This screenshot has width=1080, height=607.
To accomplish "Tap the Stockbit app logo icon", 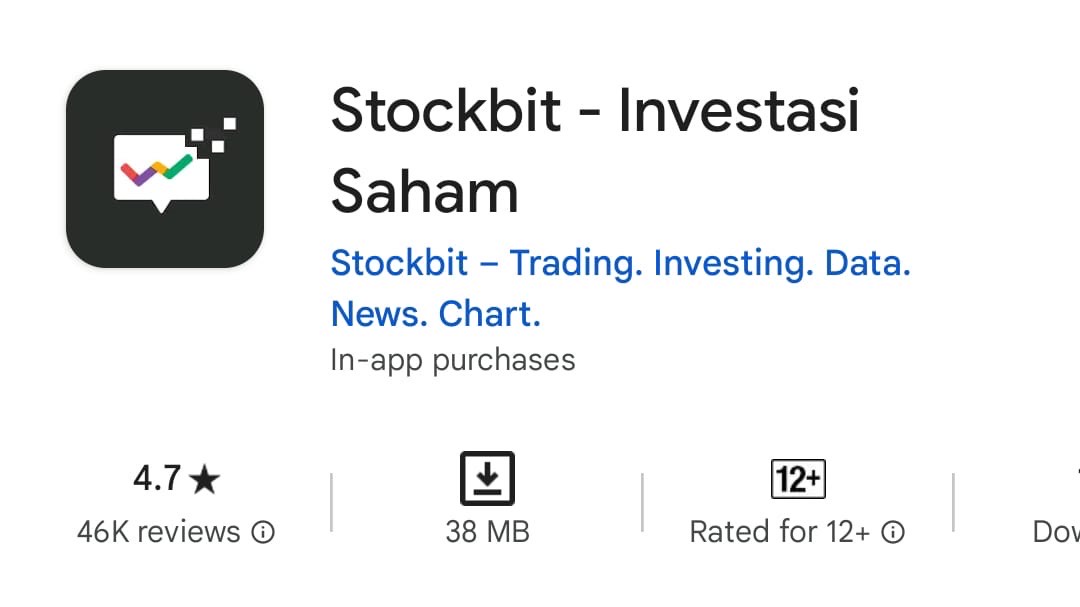I will click(x=165, y=169).
